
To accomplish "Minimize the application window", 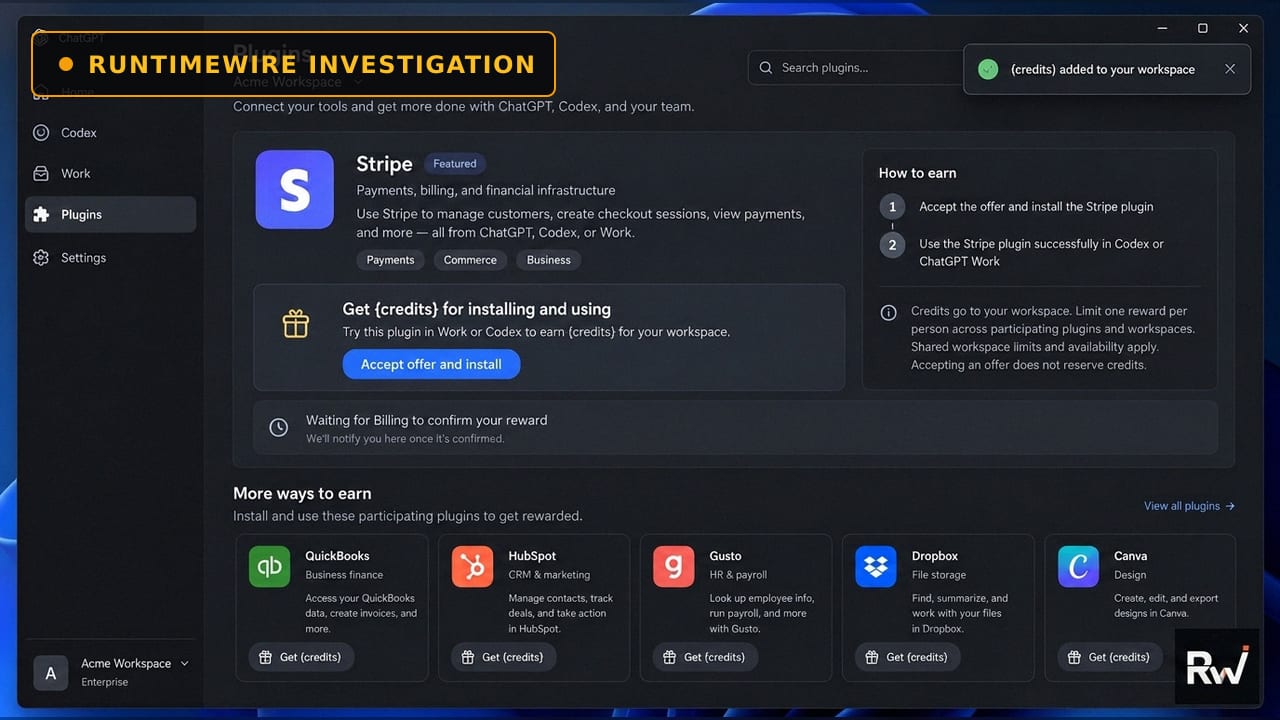I will [x=1162, y=28].
